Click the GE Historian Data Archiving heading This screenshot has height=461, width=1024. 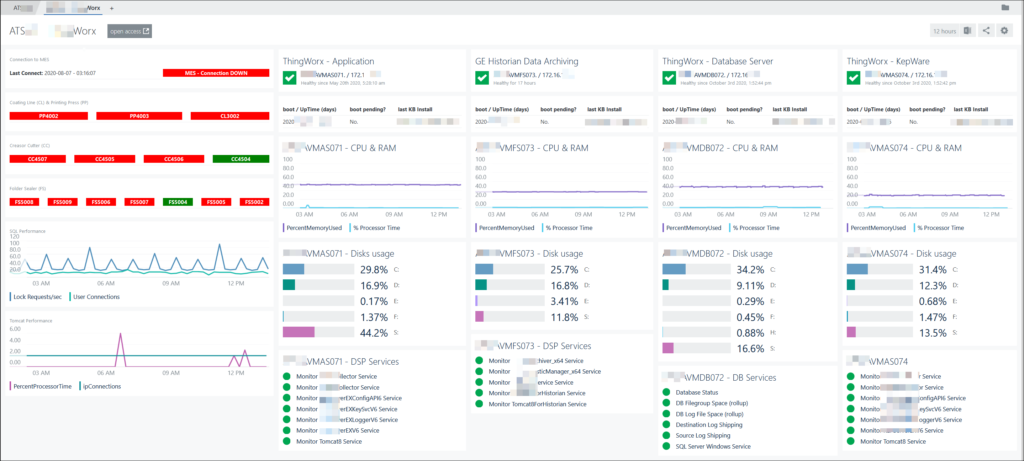[x=526, y=61]
